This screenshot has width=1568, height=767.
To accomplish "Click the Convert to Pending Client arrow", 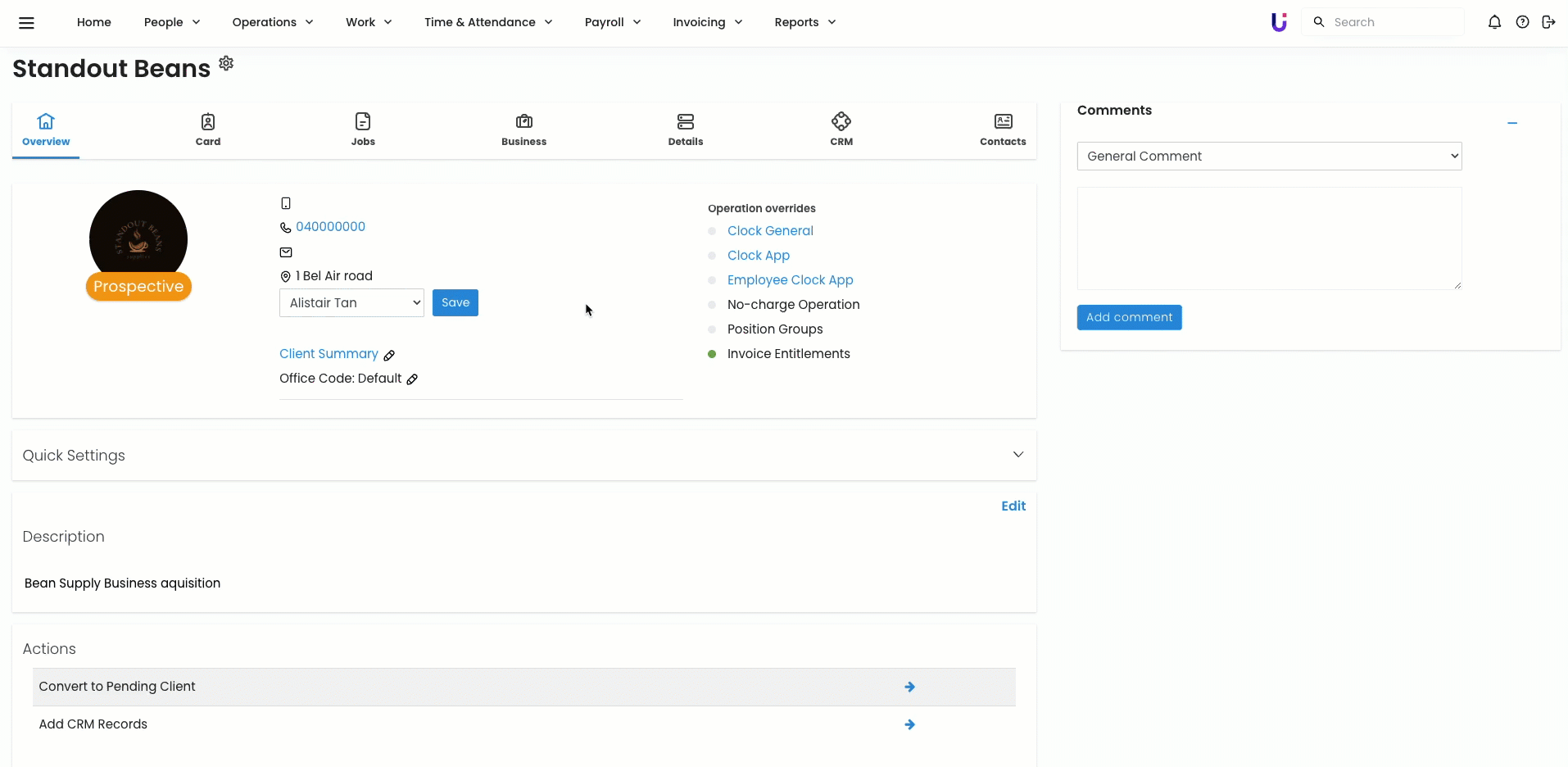I will 909,687.
